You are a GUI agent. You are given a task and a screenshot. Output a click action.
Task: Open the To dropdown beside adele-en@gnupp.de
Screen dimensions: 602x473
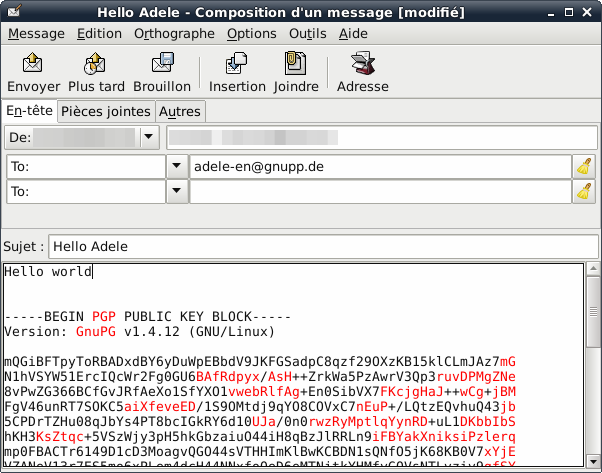pos(176,166)
